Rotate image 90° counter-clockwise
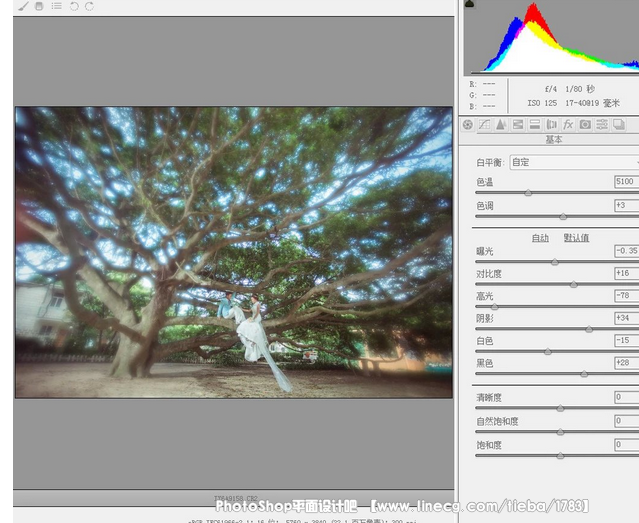The width and height of the screenshot is (639, 523). click(x=74, y=6)
